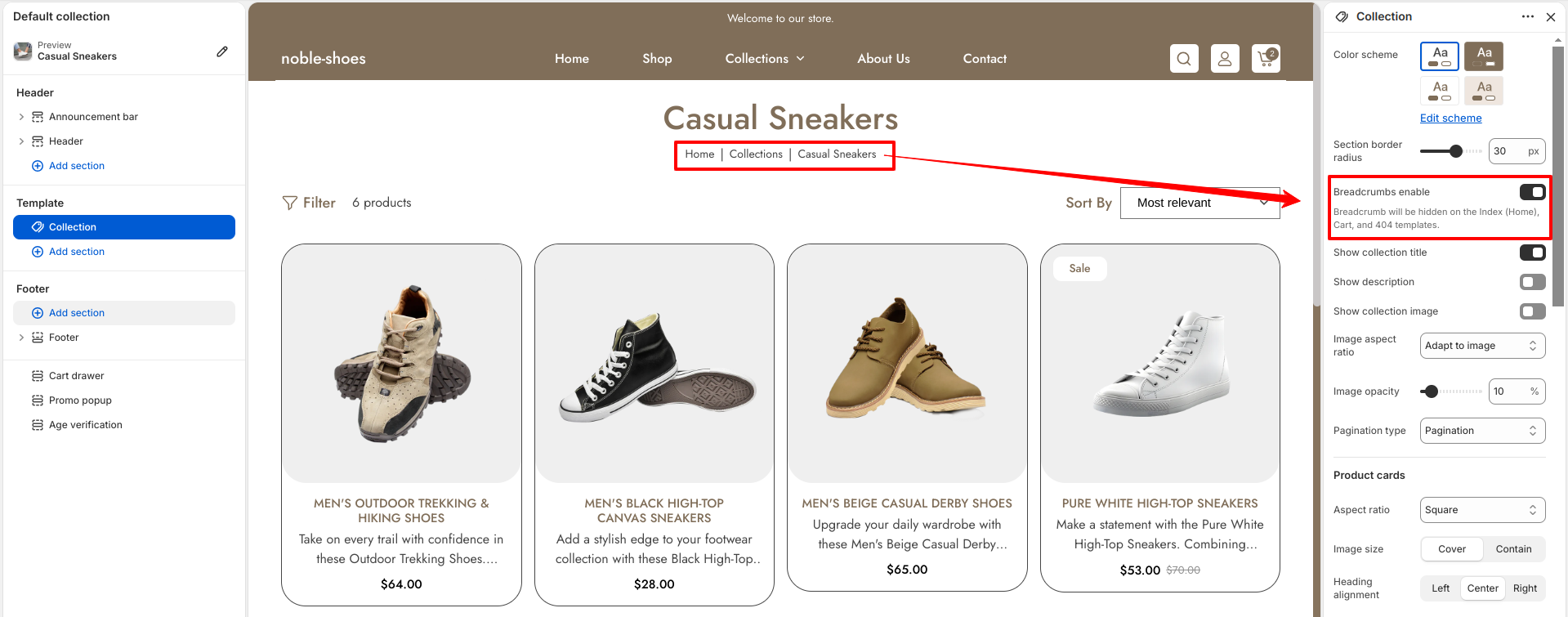Enable Show collection image toggle
Screen dimensions: 1568x617
(1532, 311)
